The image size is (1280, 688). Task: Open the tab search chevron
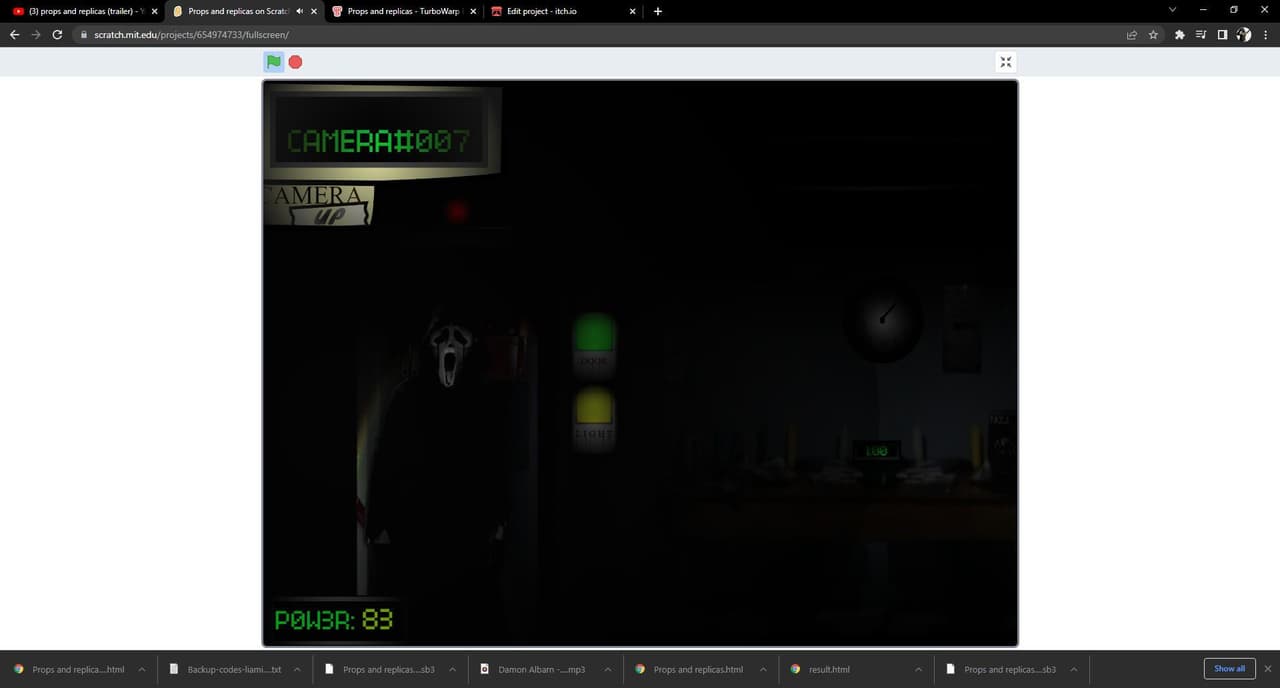click(1172, 10)
